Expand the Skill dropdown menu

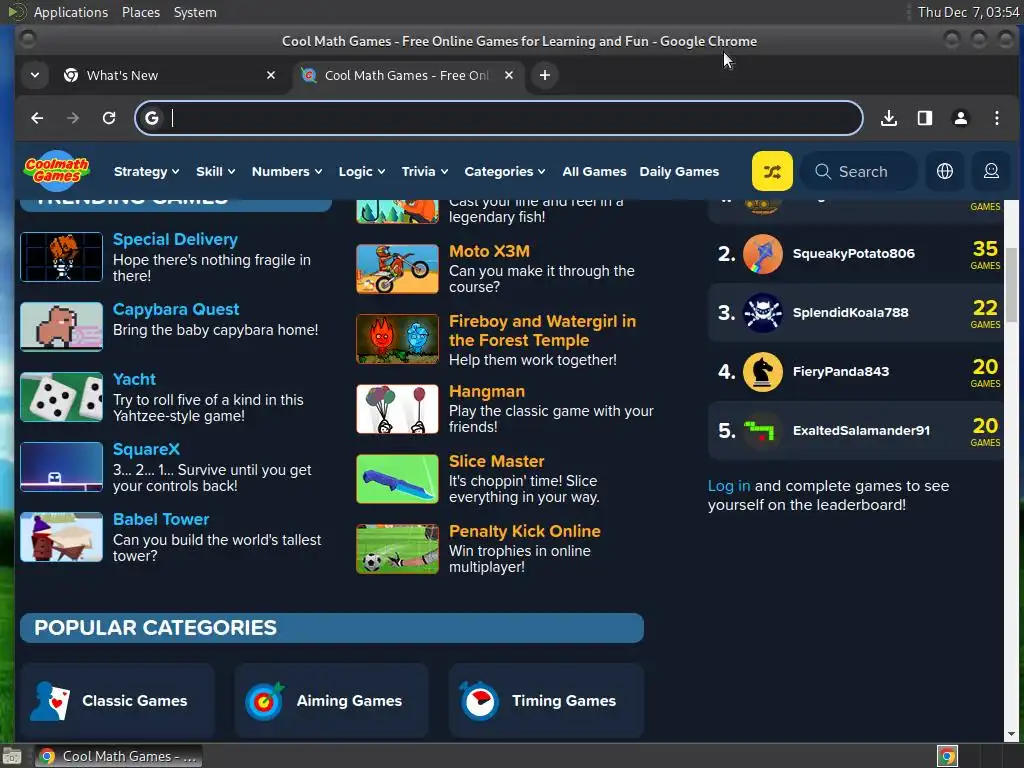(x=216, y=172)
